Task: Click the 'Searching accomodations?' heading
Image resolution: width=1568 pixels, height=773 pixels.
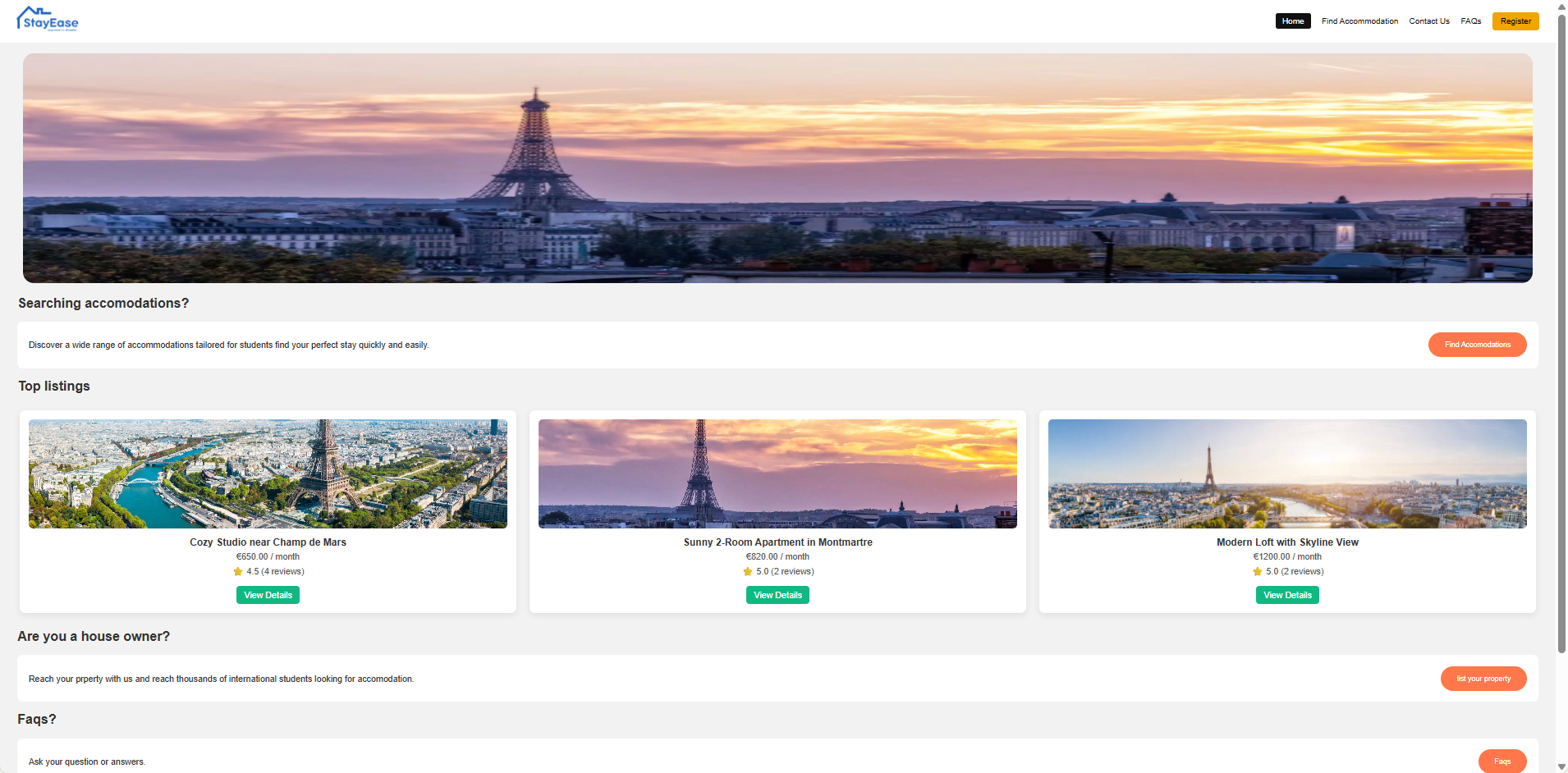Action: coord(103,304)
